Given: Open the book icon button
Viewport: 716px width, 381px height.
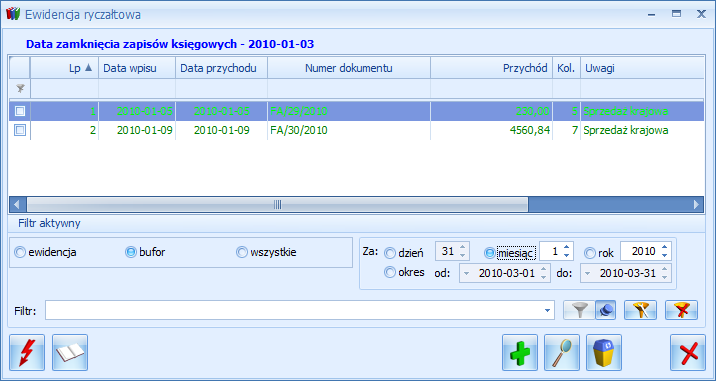Looking at the screenshot, I should [x=70, y=352].
